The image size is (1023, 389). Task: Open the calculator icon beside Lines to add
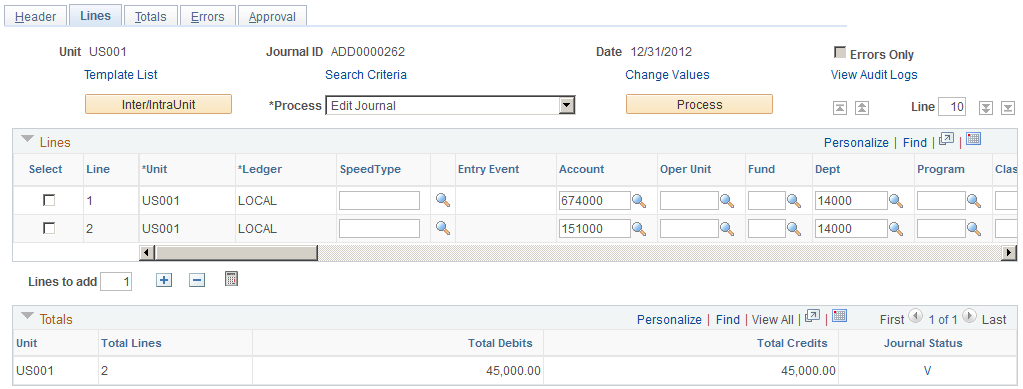pyautogui.click(x=231, y=279)
